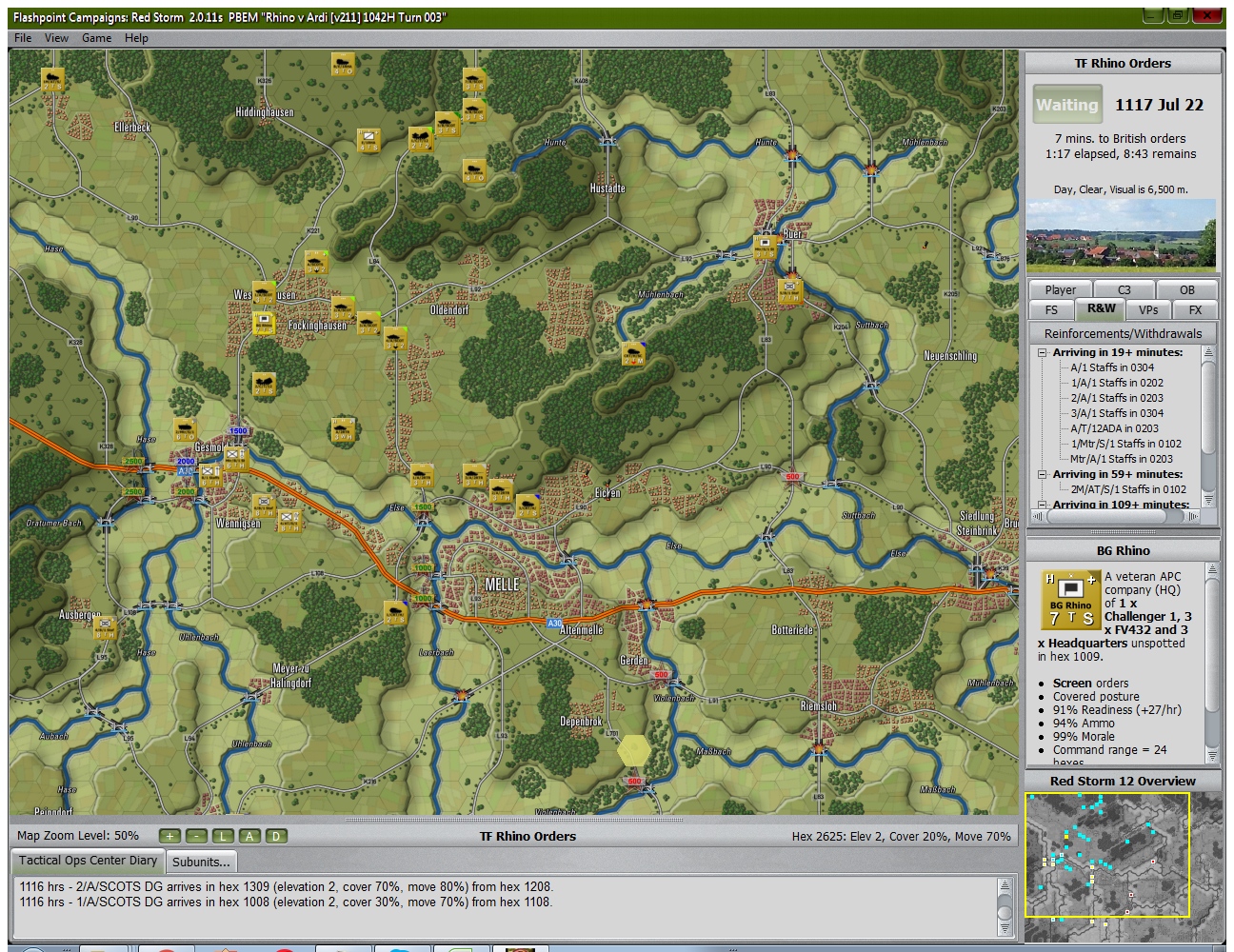This screenshot has width=1234, height=952.
Task: Select the tank counter in the small woods east of Gesmold
Action: pos(343,429)
